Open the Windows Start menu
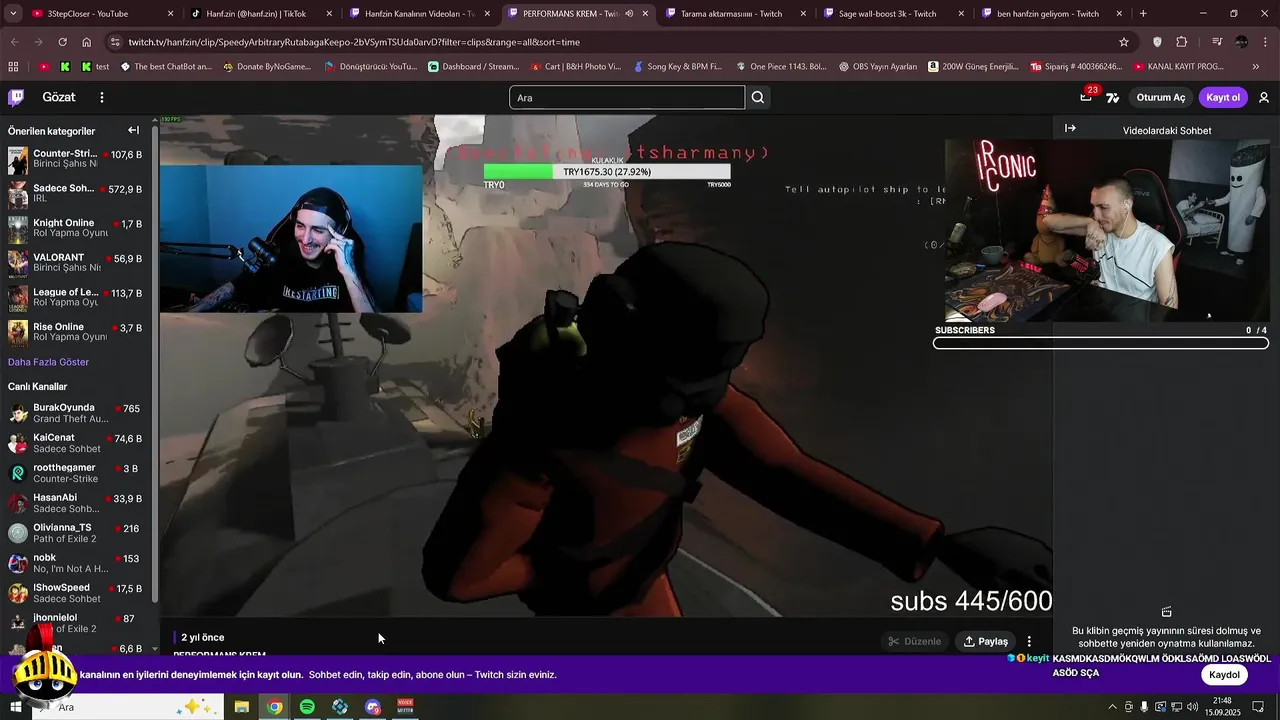 (15, 707)
